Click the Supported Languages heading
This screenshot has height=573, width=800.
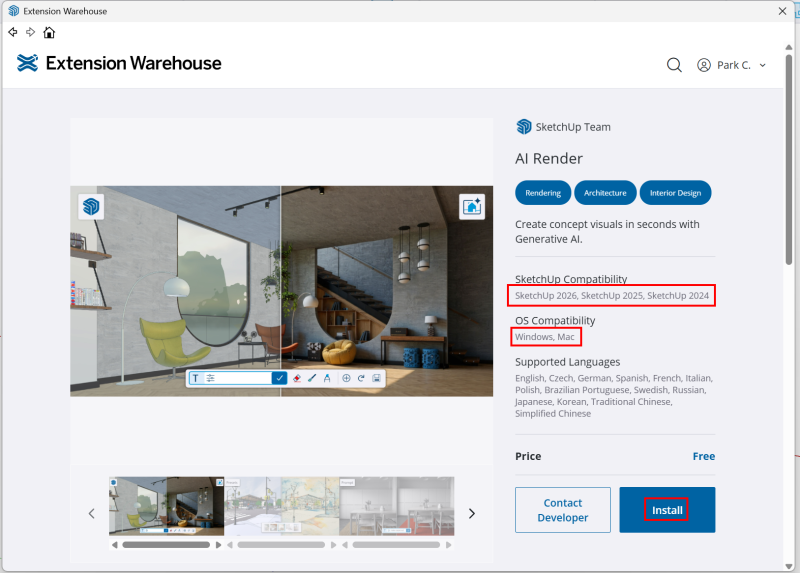coord(567,362)
